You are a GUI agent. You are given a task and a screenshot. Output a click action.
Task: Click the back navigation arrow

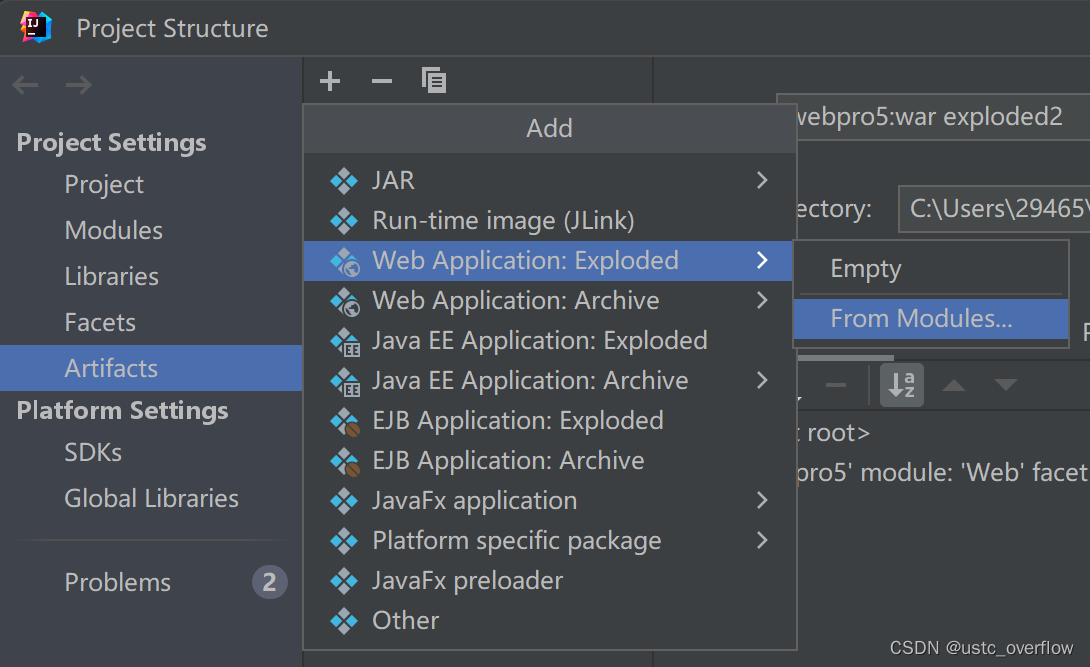pos(26,86)
